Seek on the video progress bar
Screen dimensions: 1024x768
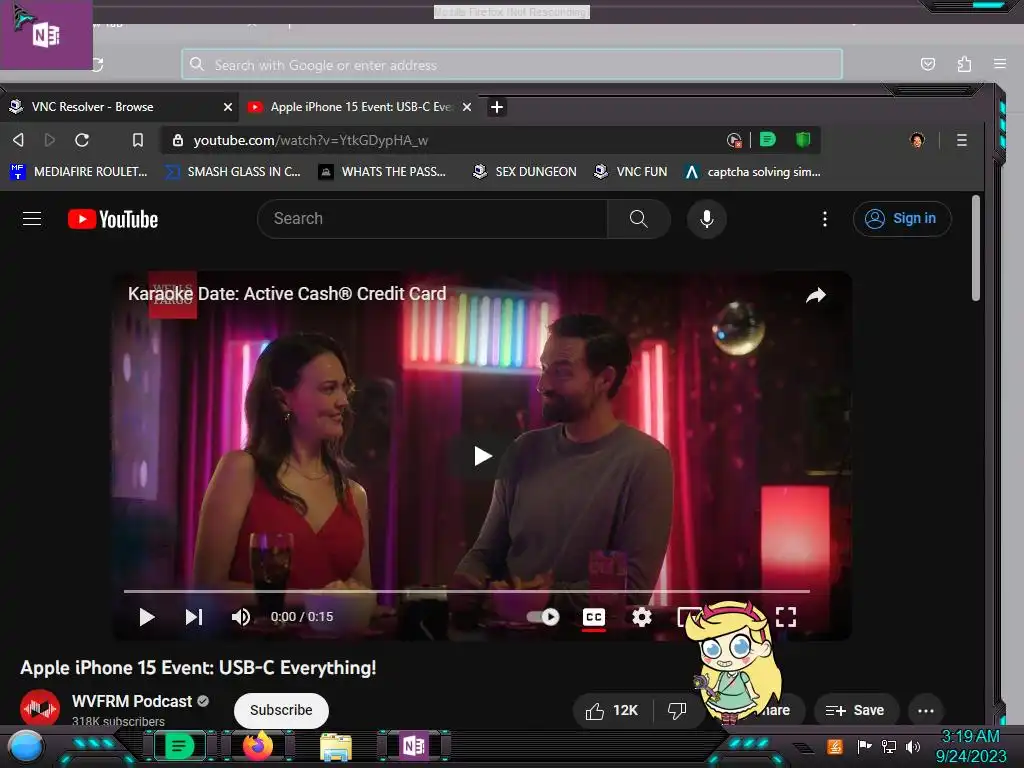[467, 591]
